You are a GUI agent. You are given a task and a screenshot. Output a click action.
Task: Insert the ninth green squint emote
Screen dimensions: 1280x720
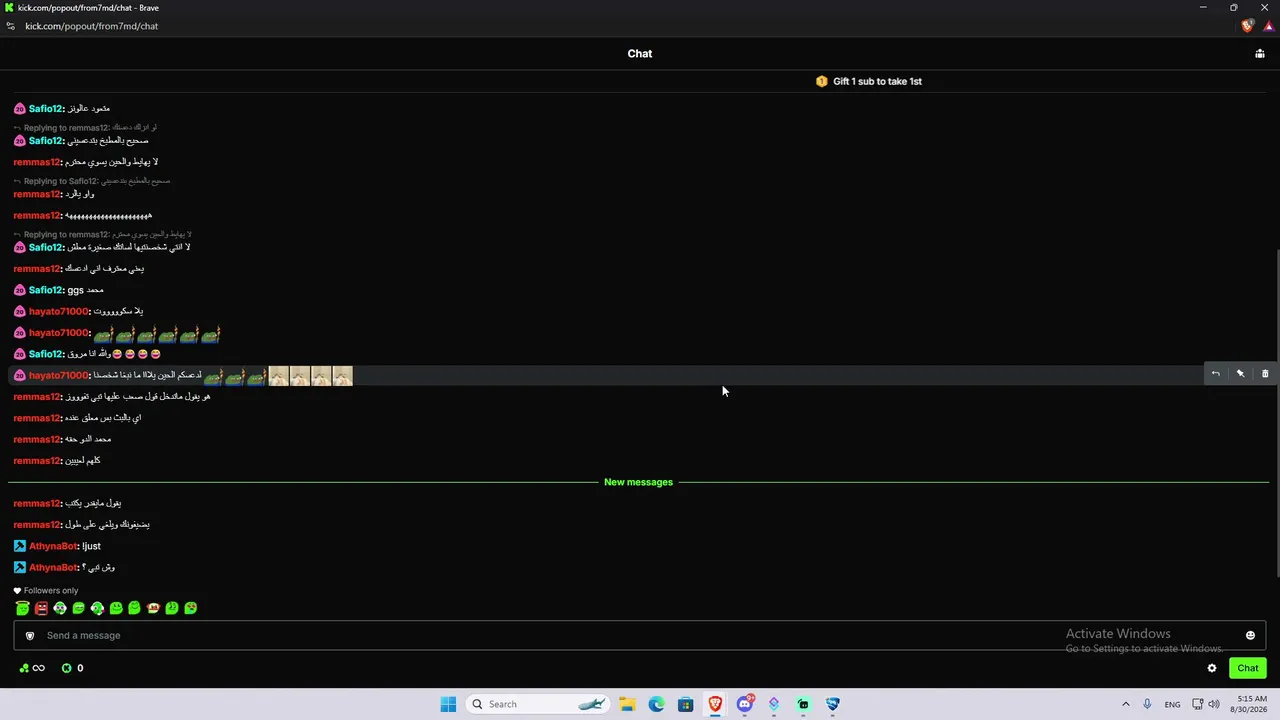[x=172, y=608]
